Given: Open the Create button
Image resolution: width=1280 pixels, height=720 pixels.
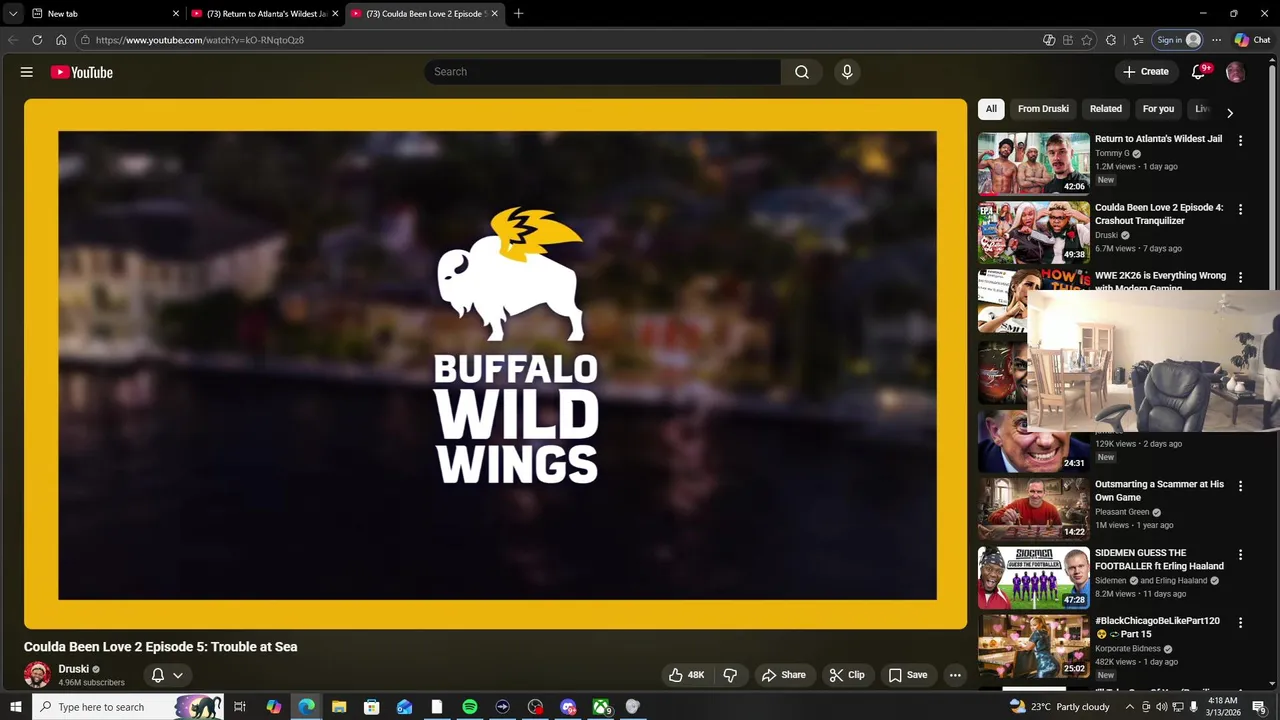Looking at the screenshot, I should [1145, 72].
